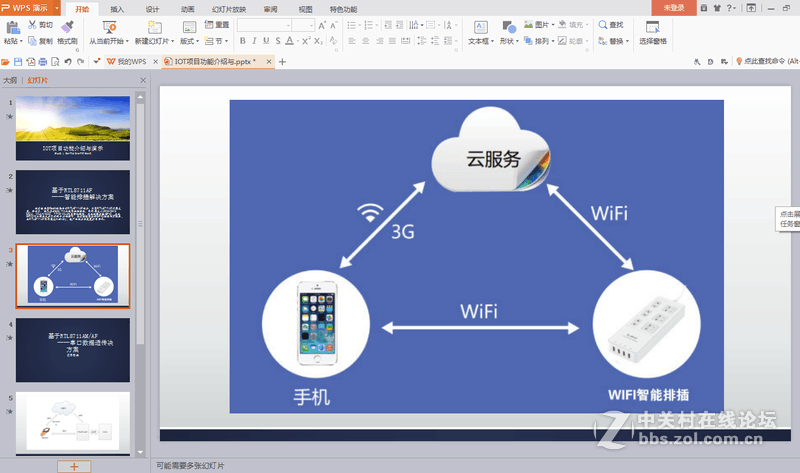Add a slide with the bottom plus button

(74, 466)
